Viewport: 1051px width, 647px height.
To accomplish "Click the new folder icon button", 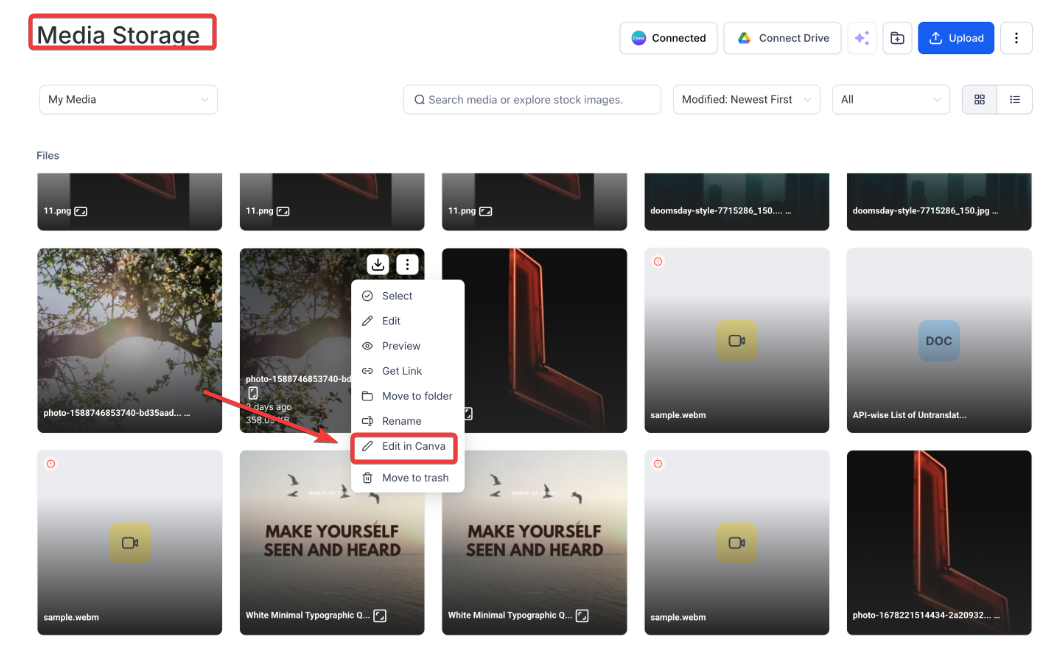I will pyautogui.click(x=897, y=38).
